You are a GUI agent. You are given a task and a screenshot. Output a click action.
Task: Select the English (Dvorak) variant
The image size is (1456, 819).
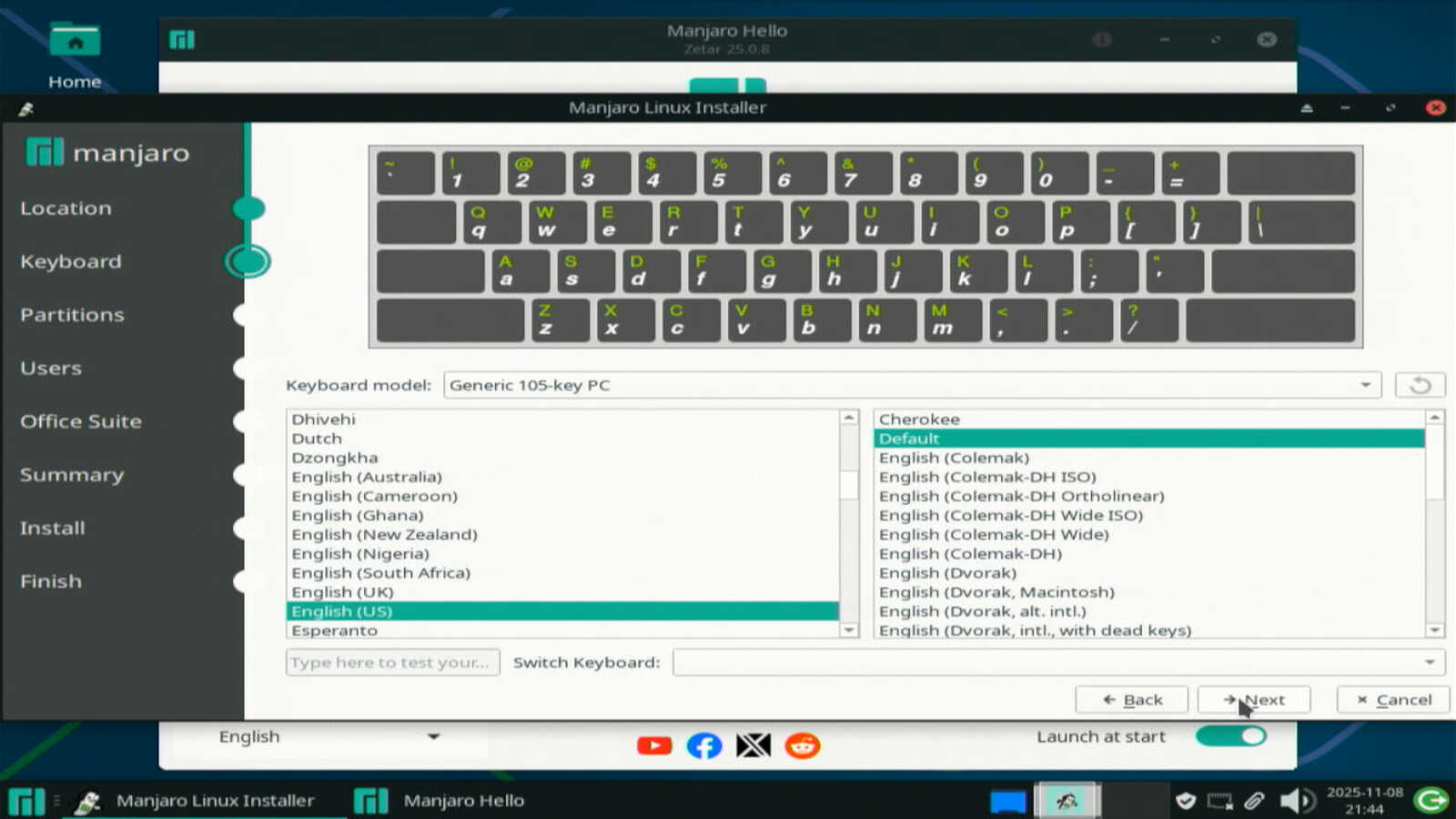click(1149, 572)
